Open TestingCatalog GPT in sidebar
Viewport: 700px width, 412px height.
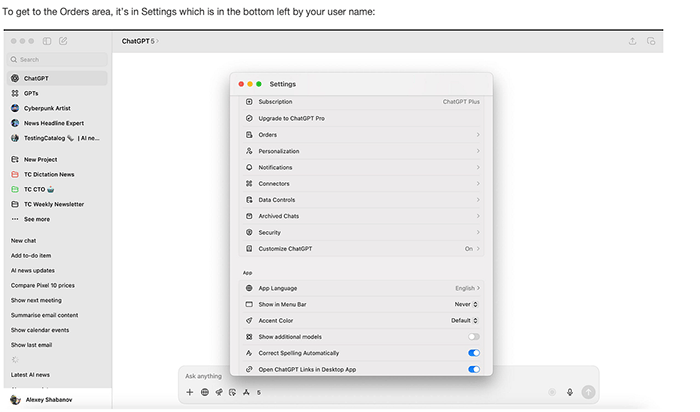coord(55,138)
